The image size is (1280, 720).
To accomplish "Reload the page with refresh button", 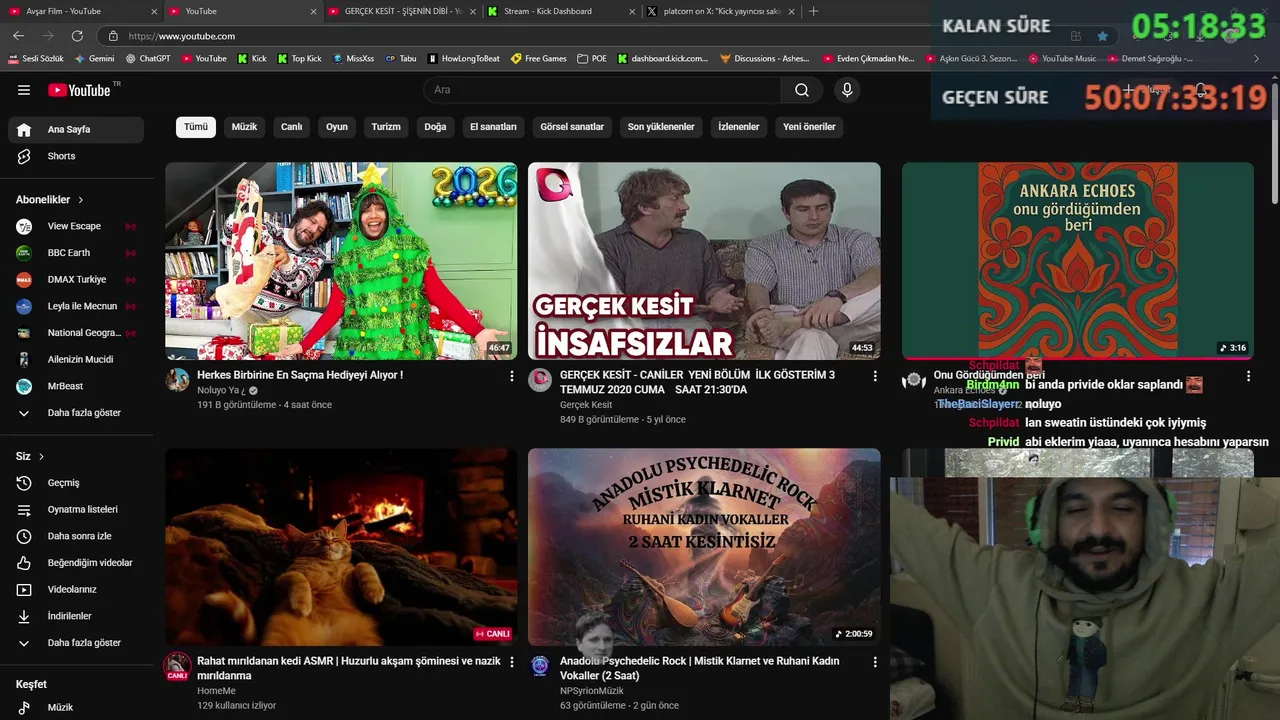I will (77, 36).
